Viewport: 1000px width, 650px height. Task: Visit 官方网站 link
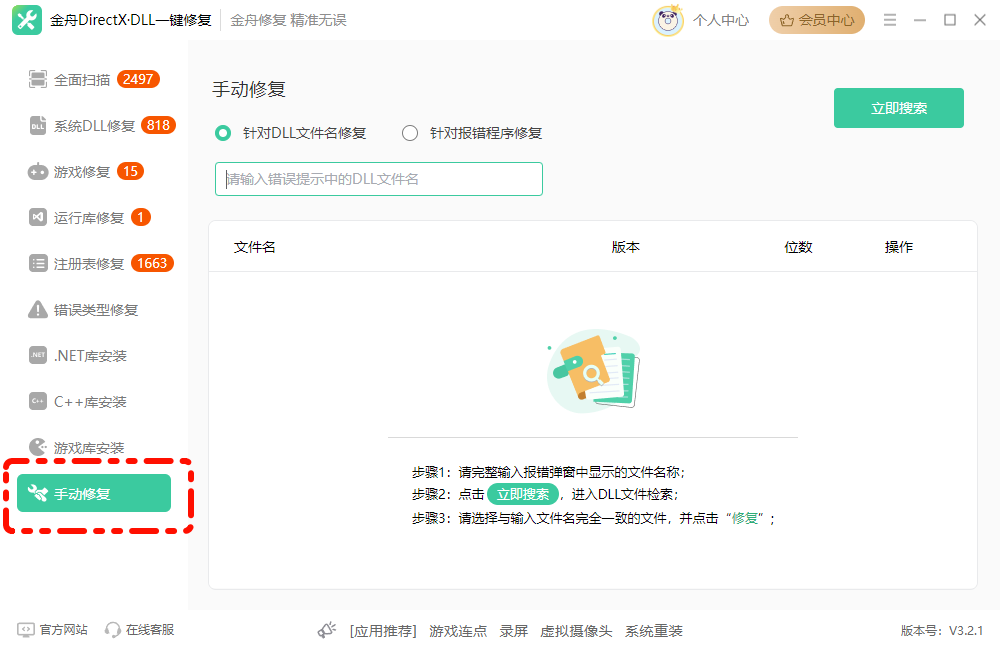coord(63,630)
